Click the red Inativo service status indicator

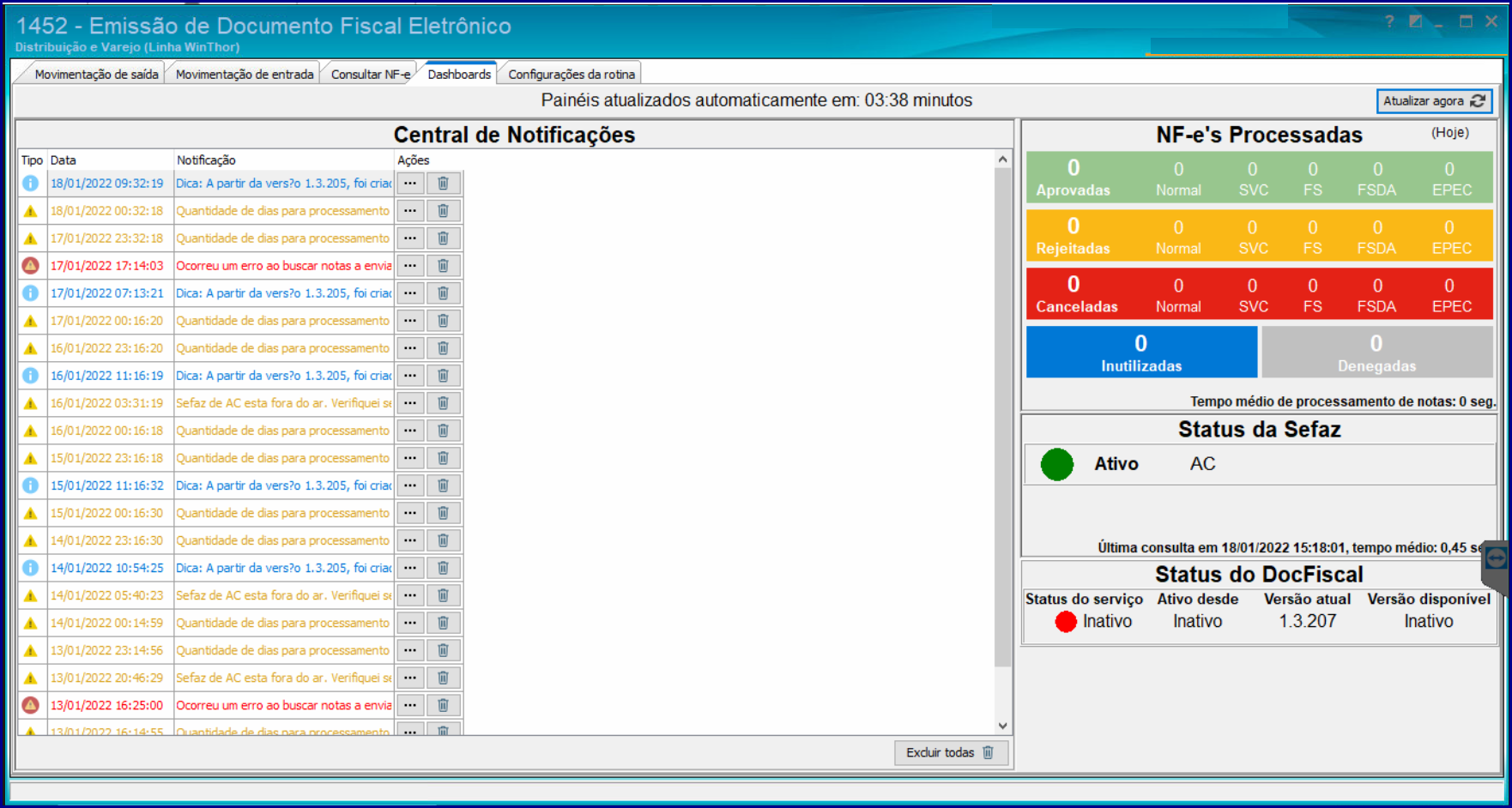(1066, 622)
